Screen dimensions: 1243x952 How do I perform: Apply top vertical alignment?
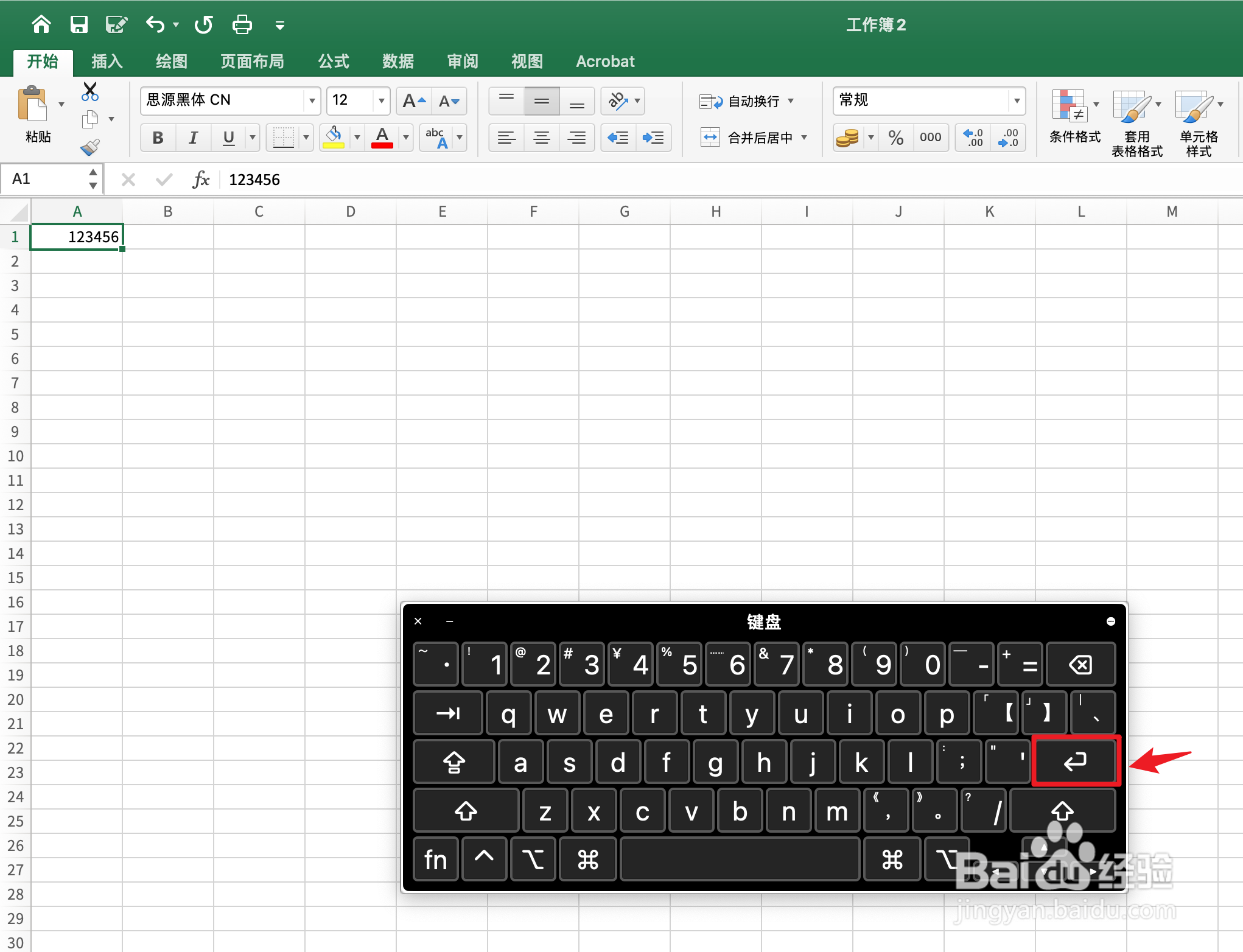[x=506, y=101]
